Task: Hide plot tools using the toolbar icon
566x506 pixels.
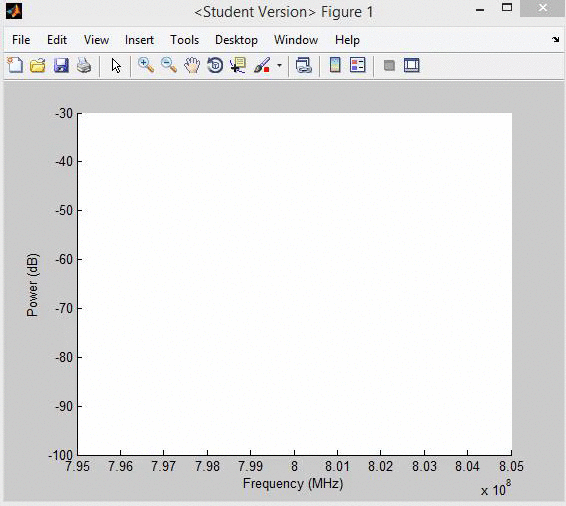Action: tap(389, 66)
